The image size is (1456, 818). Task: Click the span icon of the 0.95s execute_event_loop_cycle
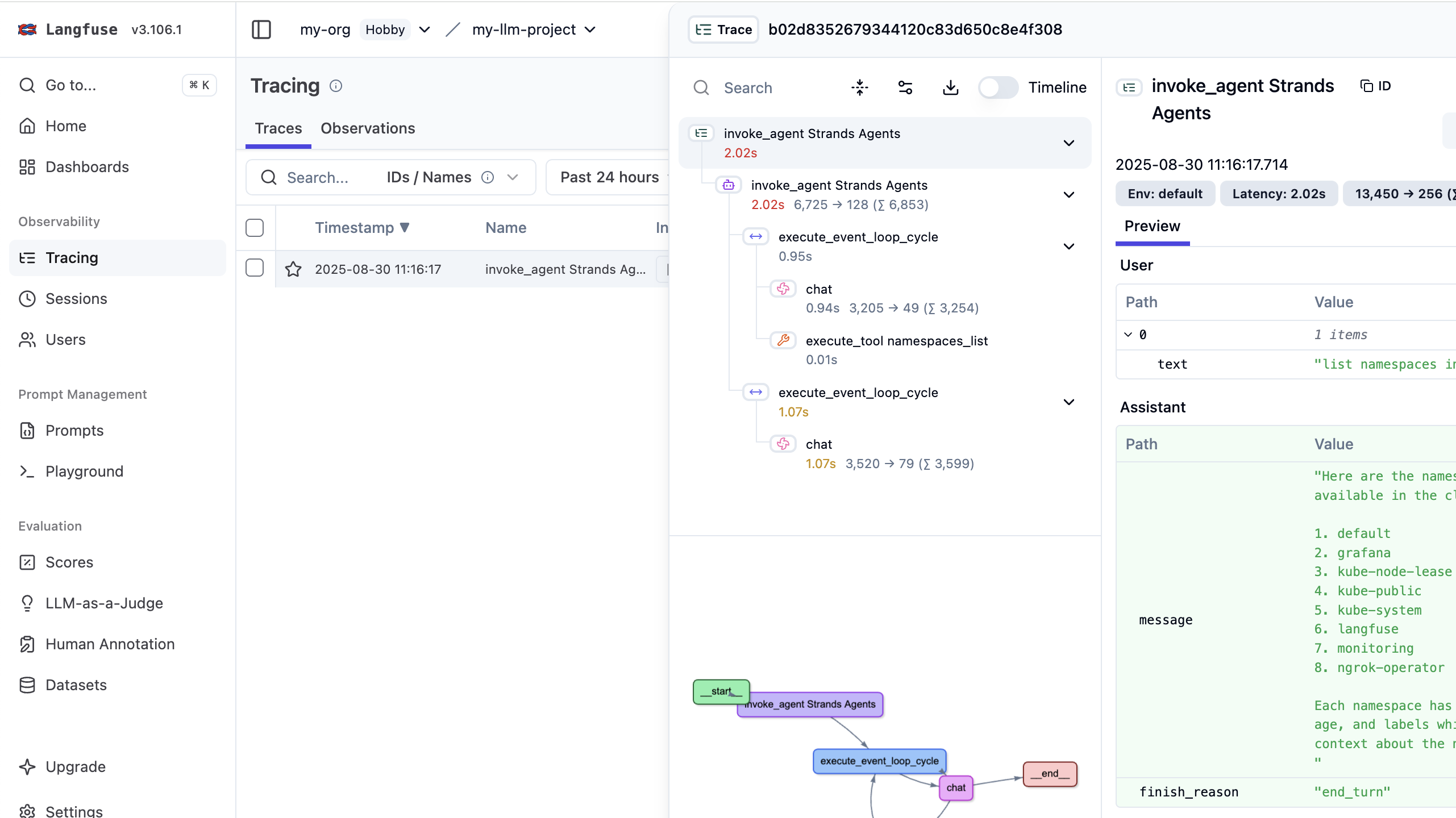coord(756,236)
